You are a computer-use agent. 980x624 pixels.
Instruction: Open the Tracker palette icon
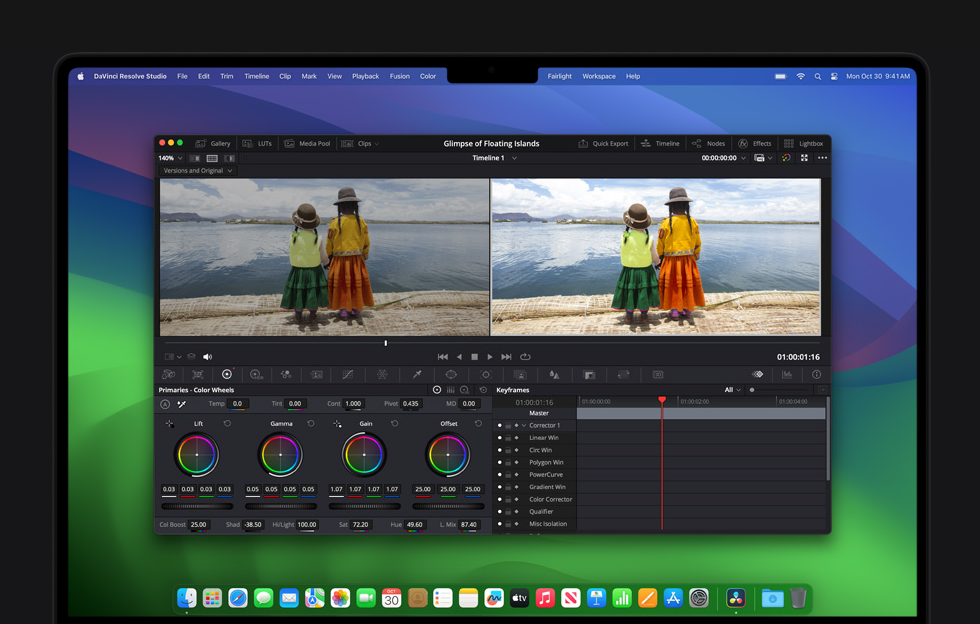[486, 375]
